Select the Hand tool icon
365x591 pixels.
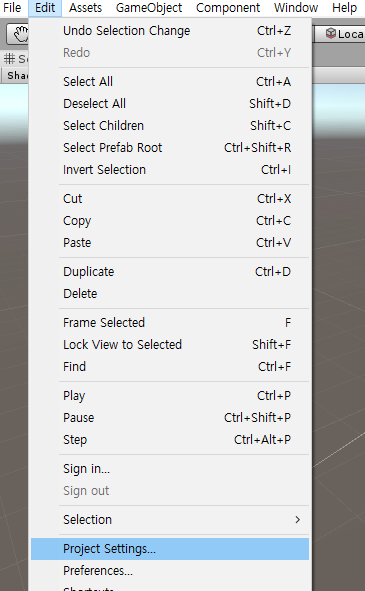tap(21, 34)
